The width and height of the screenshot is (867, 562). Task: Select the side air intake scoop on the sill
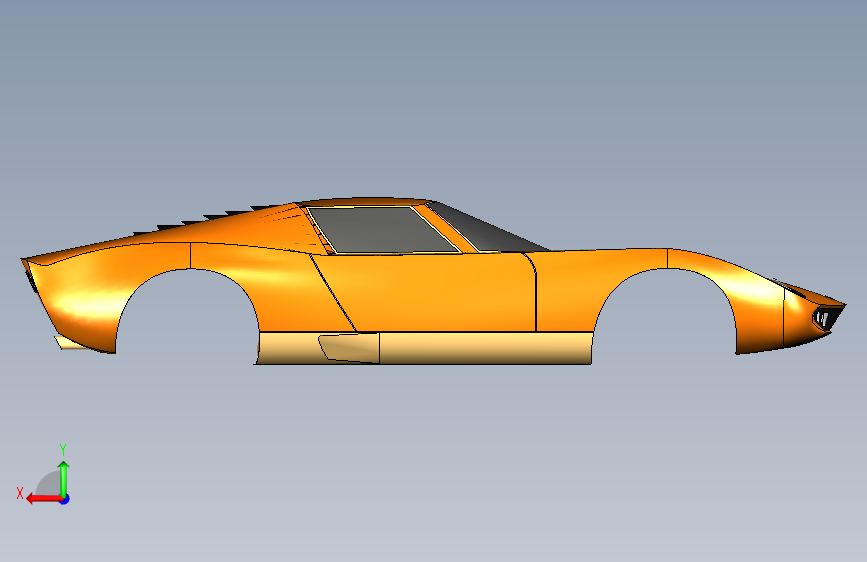(348, 347)
